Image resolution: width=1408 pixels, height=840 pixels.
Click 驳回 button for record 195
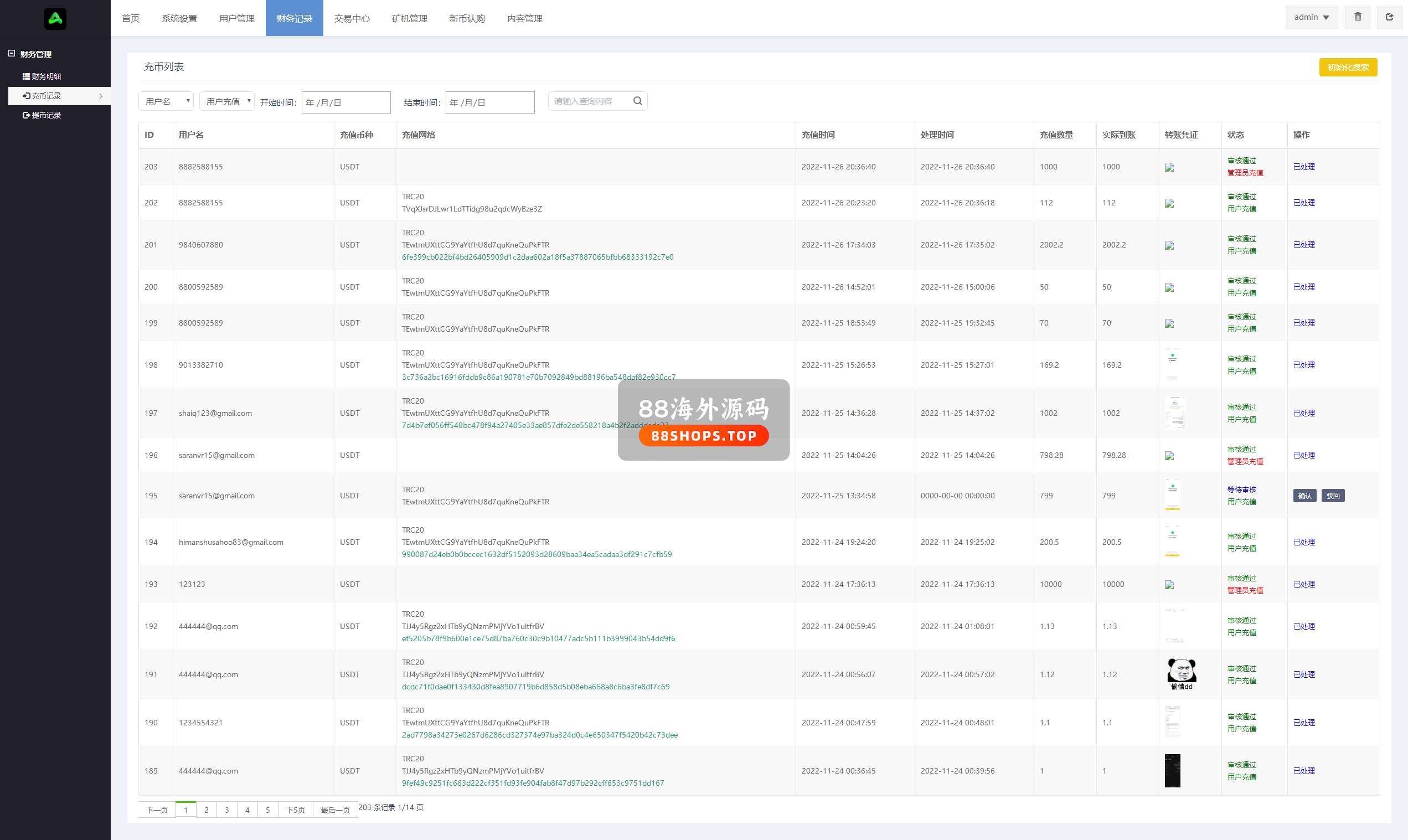(x=1332, y=496)
